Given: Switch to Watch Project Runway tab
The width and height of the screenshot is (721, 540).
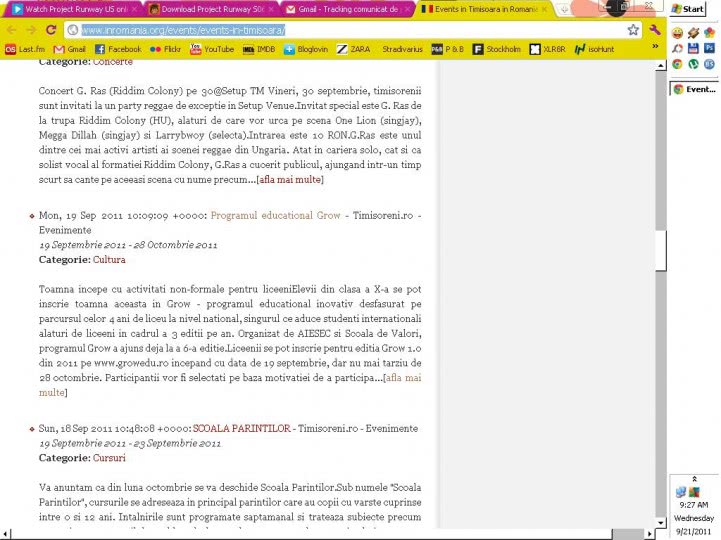Looking at the screenshot, I should (x=68, y=9).
